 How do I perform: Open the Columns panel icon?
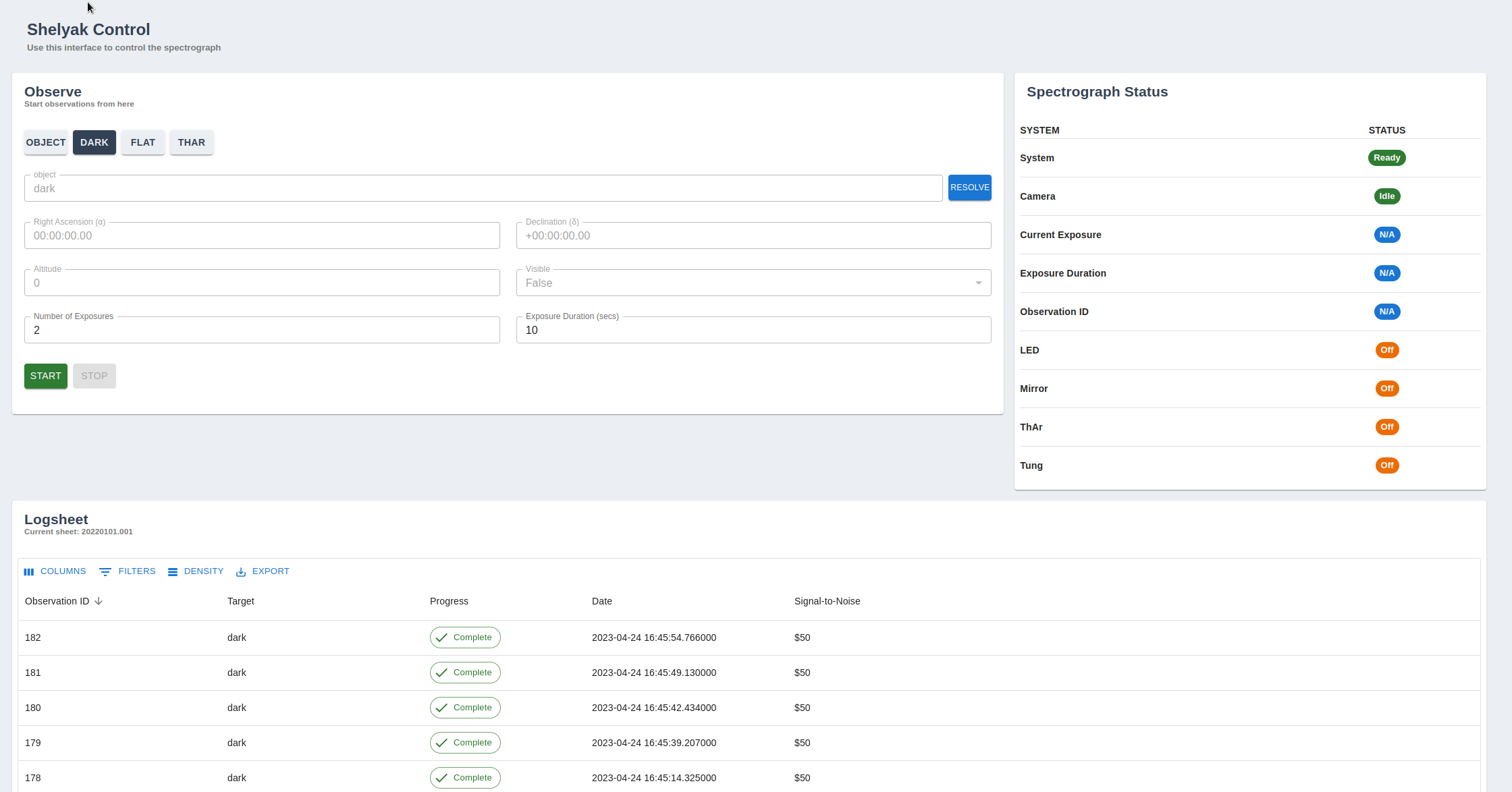pos(29,571)
